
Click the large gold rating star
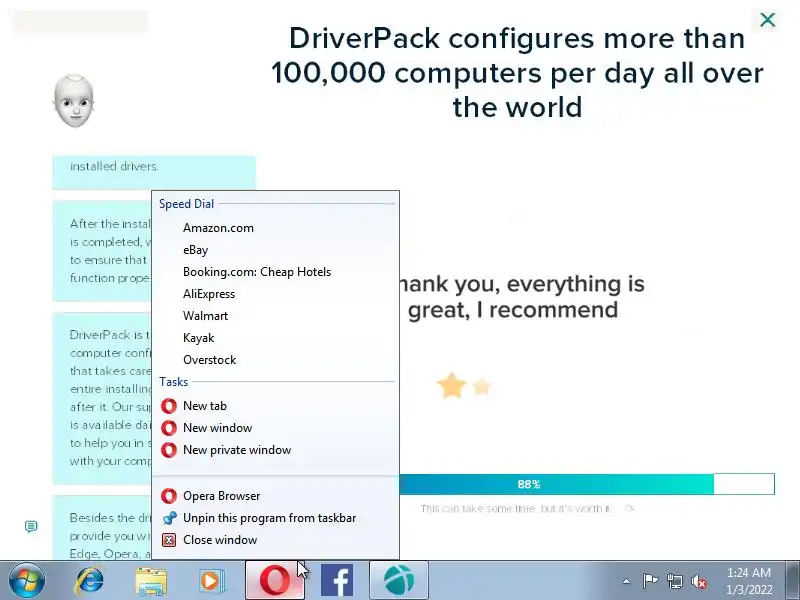[x=452, y=386]
